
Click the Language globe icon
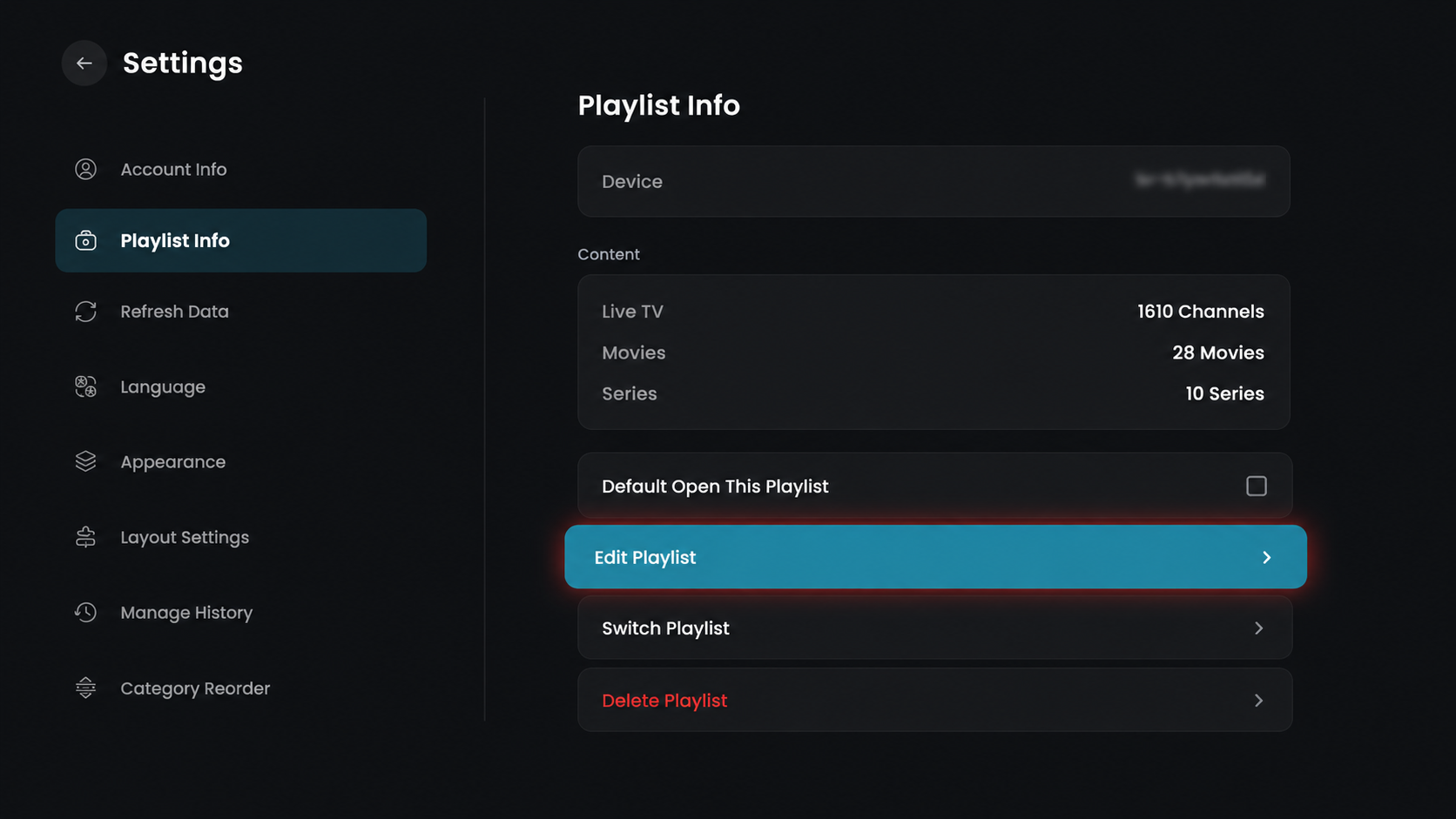[x=85, y=386]
